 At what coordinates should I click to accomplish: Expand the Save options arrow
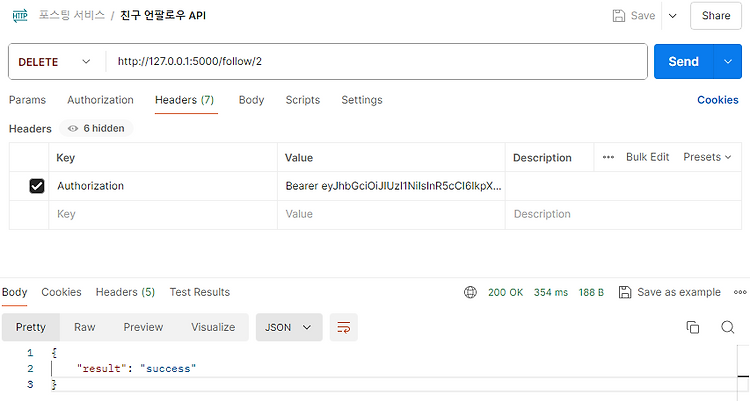point(673,16)
